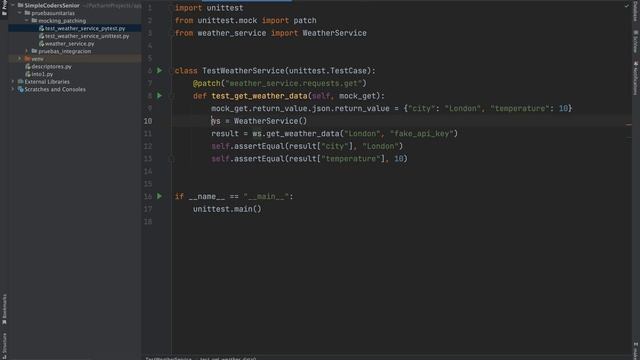This screenshot has width=640, height=360.
Task: Click the orange venv folder icon
Action: [27, 59]
